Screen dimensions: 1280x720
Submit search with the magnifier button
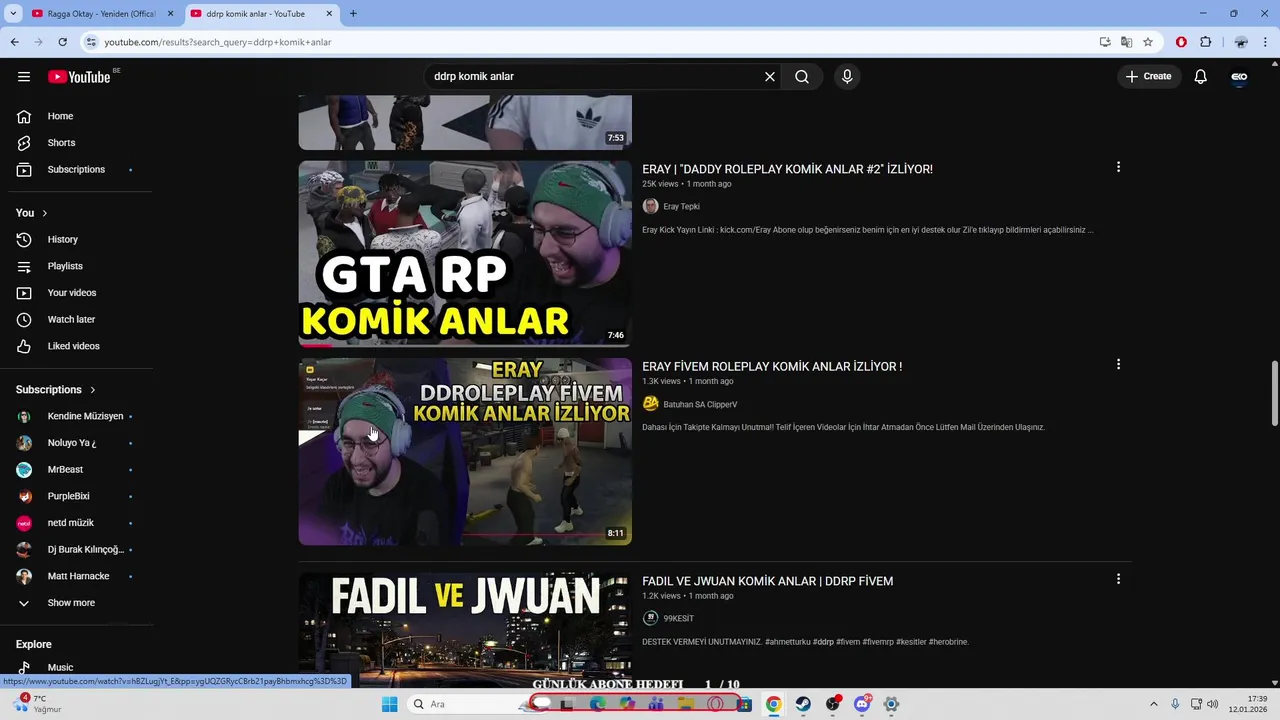click(x=802, y=77)
